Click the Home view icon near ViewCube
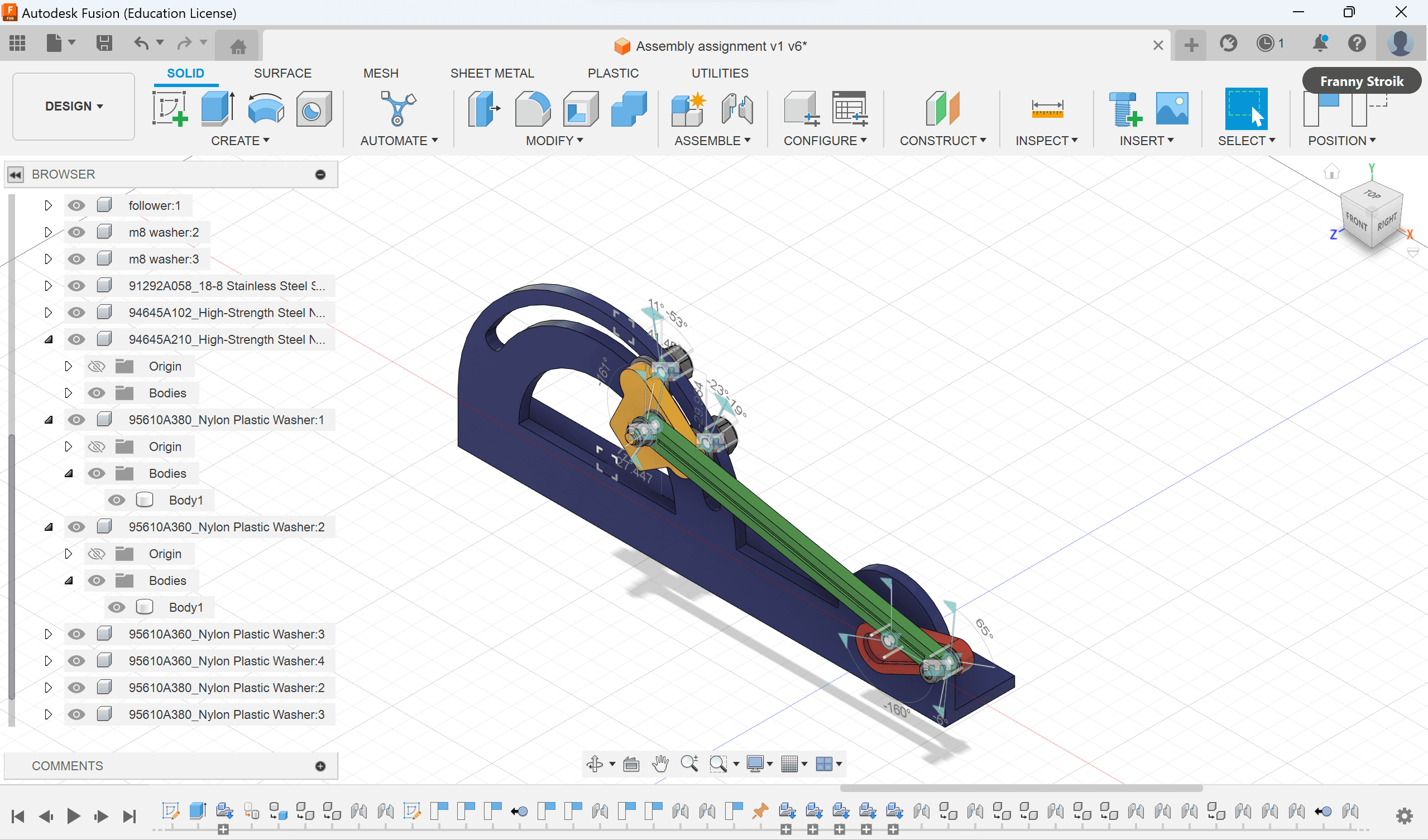The image size is (1428, 840). 1331,171
